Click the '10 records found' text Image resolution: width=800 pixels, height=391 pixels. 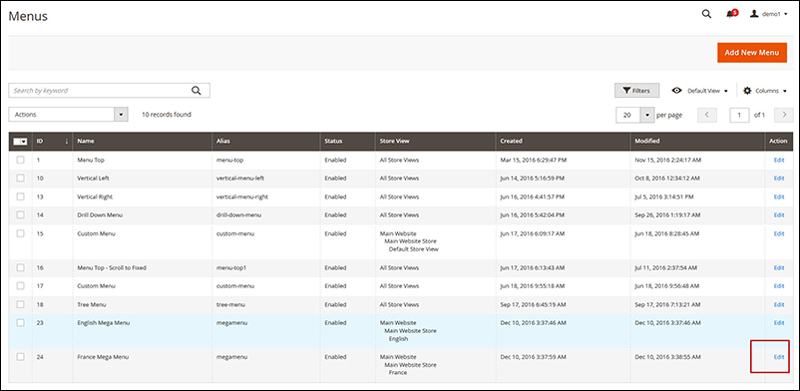(x=166, y=114)
